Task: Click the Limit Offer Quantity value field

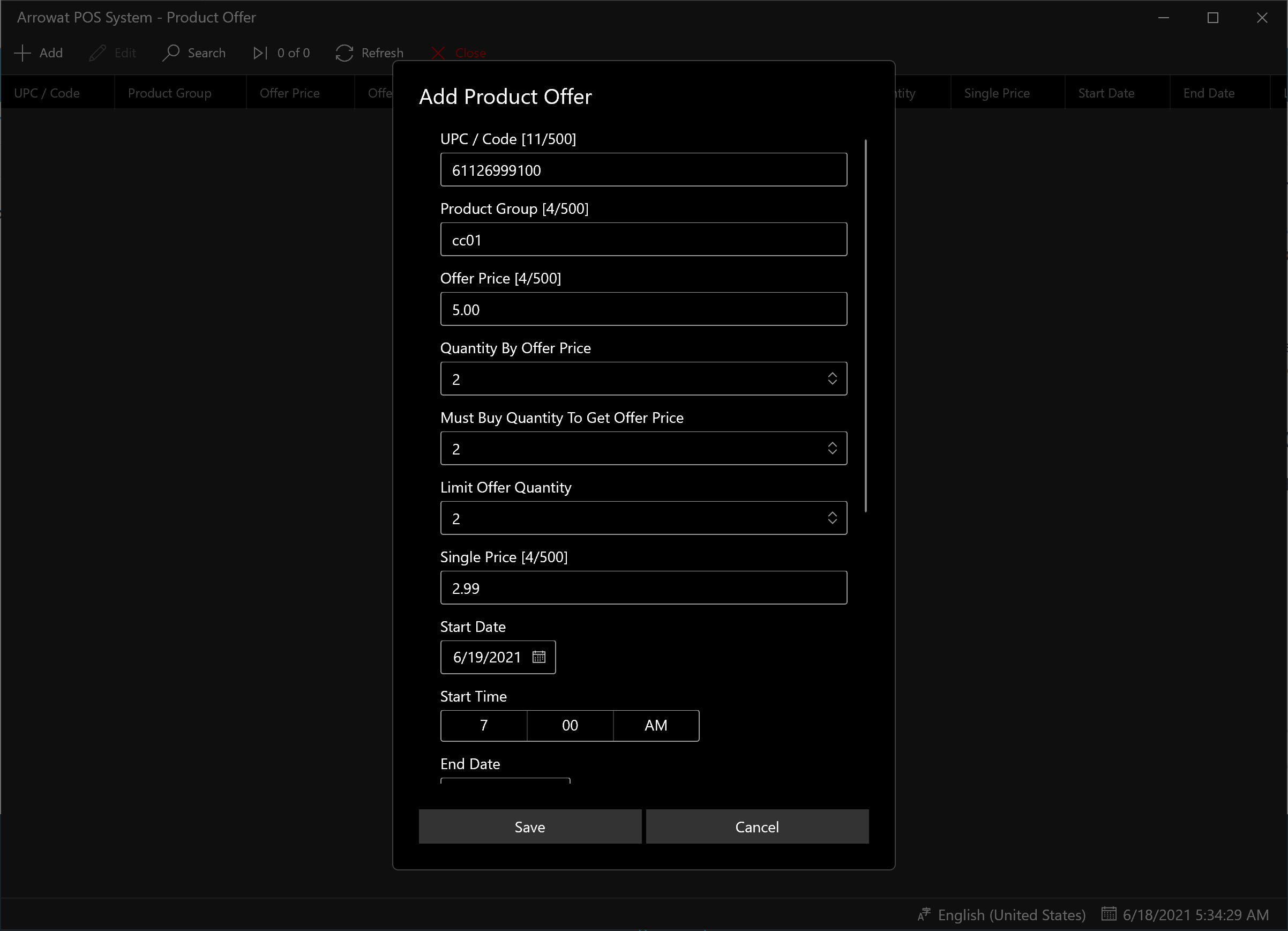Action: (643, 518)
